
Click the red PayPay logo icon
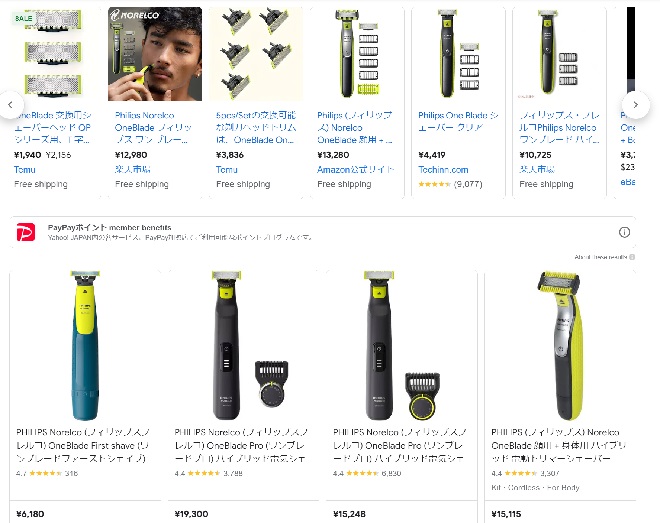click(x=26, y=232)
